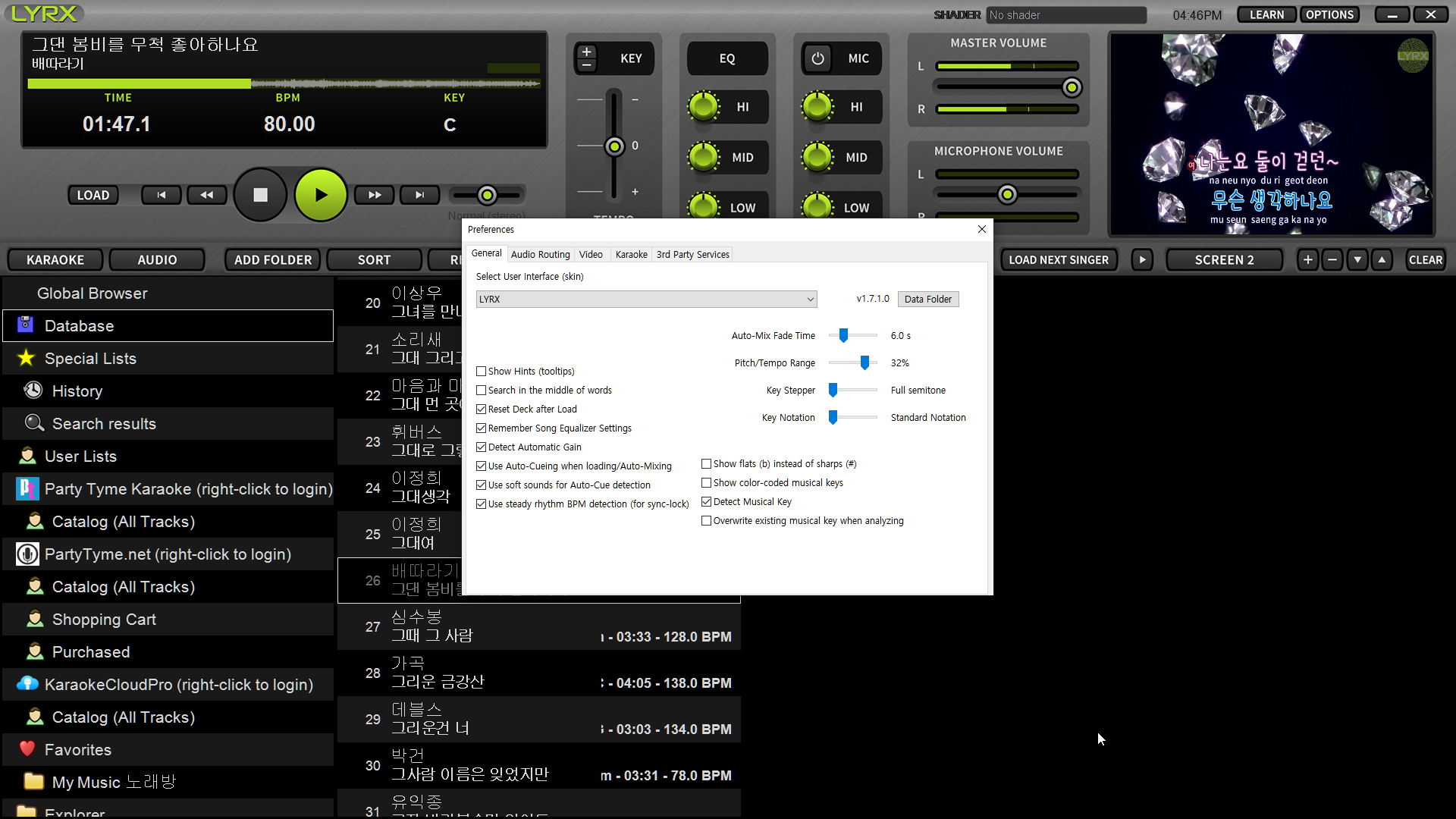Click the LOAD button

point(93,195)
